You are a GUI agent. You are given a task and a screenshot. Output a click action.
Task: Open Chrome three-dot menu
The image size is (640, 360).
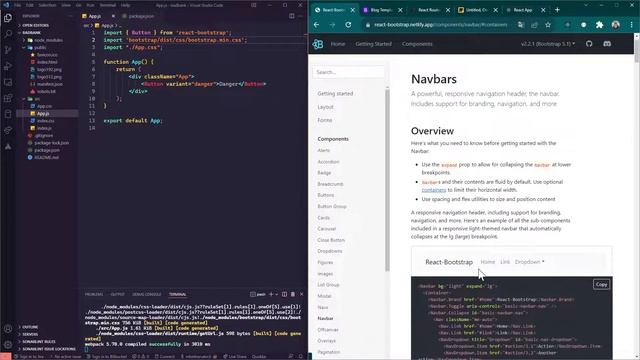point(631,25)
